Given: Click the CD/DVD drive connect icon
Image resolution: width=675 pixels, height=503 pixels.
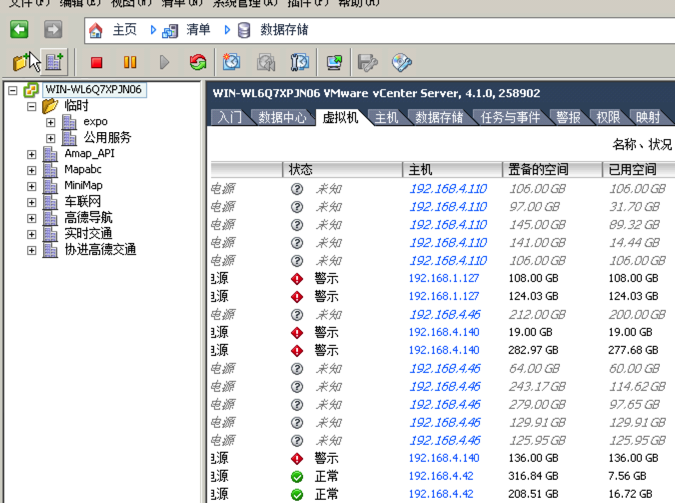Looking at the screenshot, I should coord(402,63).
